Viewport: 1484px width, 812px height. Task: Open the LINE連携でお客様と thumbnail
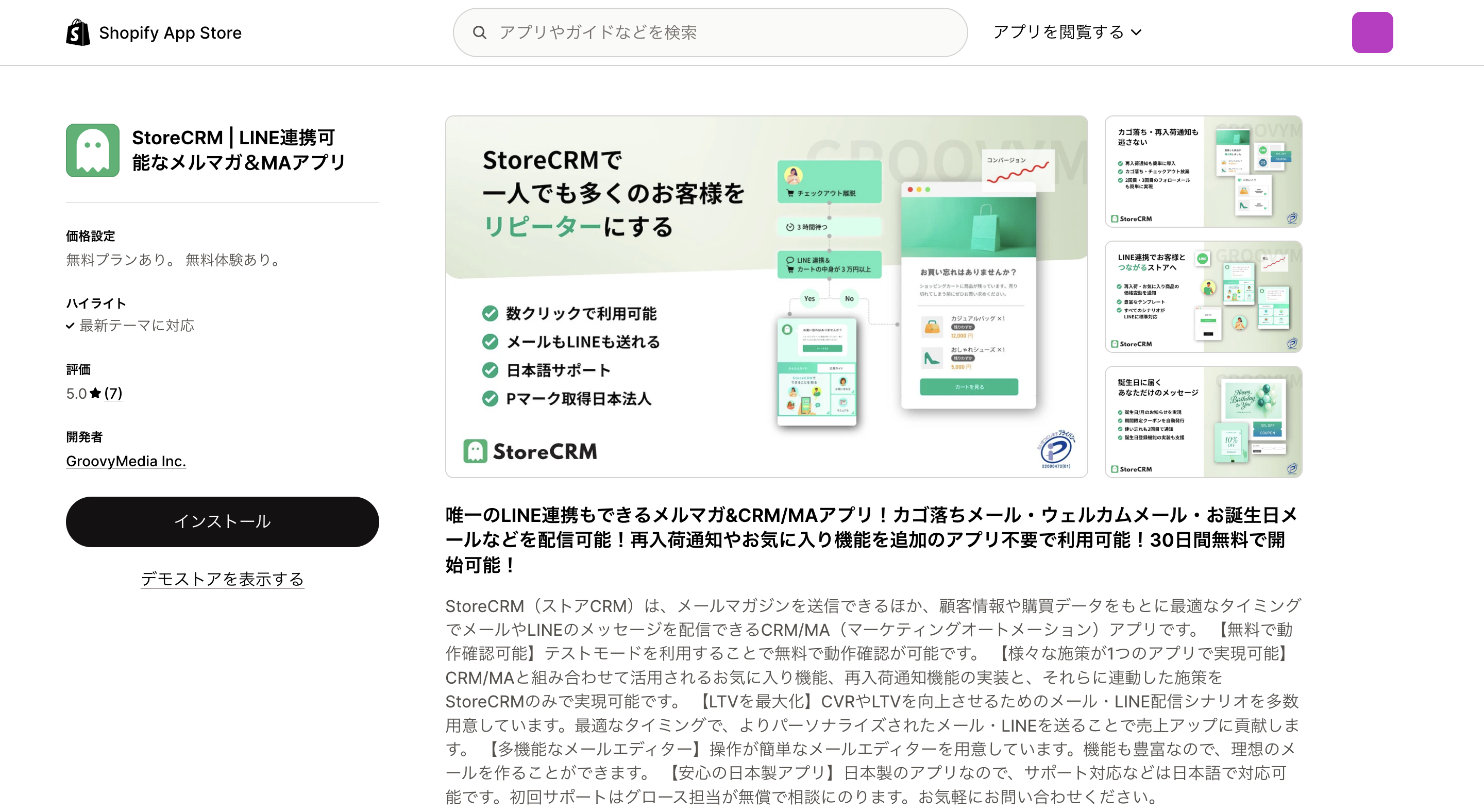pos(1203,297)
